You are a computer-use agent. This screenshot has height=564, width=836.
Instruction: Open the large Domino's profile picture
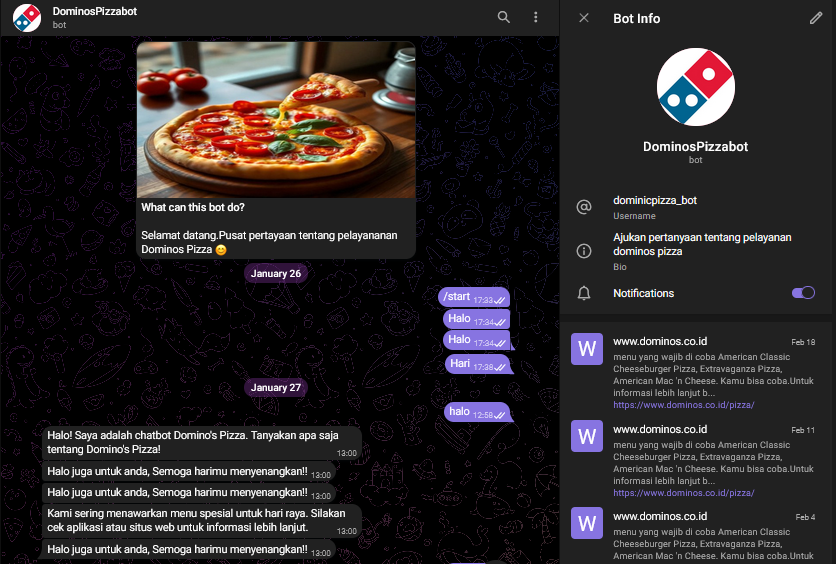click(x=695, y=86)
